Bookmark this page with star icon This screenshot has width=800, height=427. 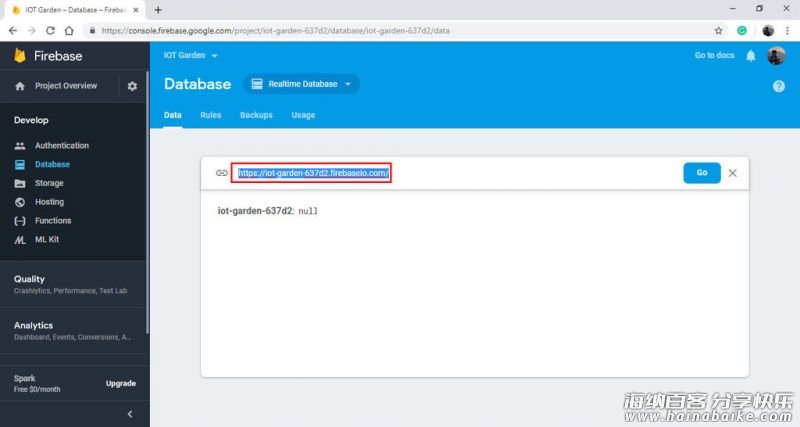pos(718,31)
